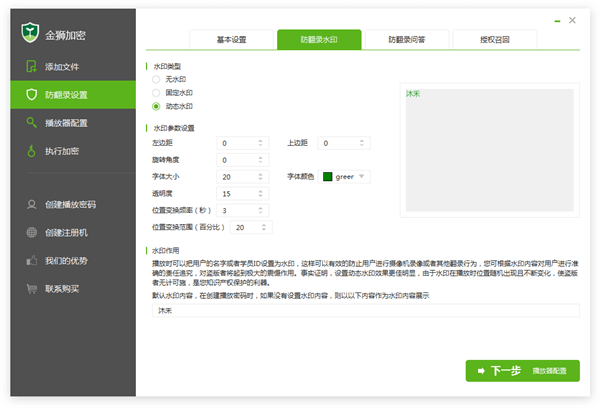
Task: Click the 透明度 value field showing 15
Action: (x=243, y=193)
